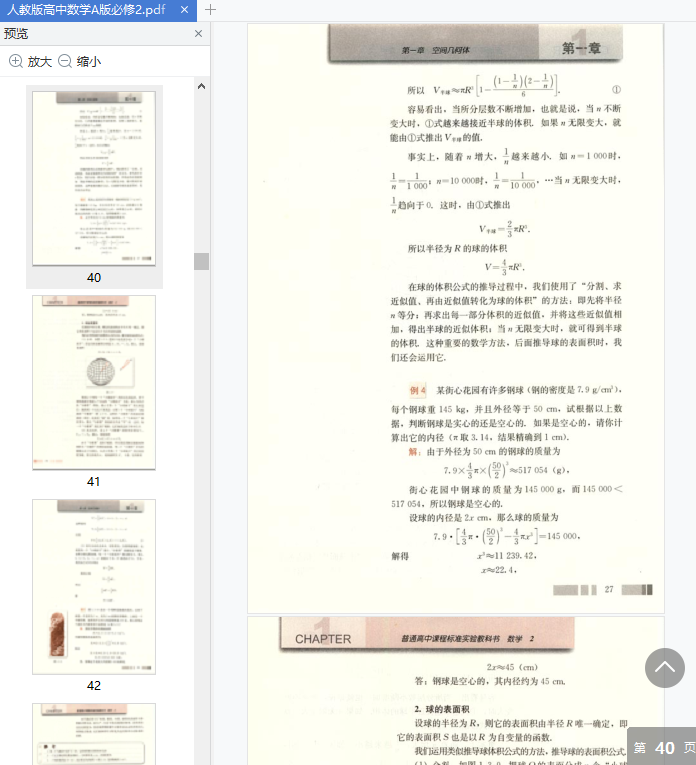
Task: Click the 放大 text label
Action: tap(40, 61)
